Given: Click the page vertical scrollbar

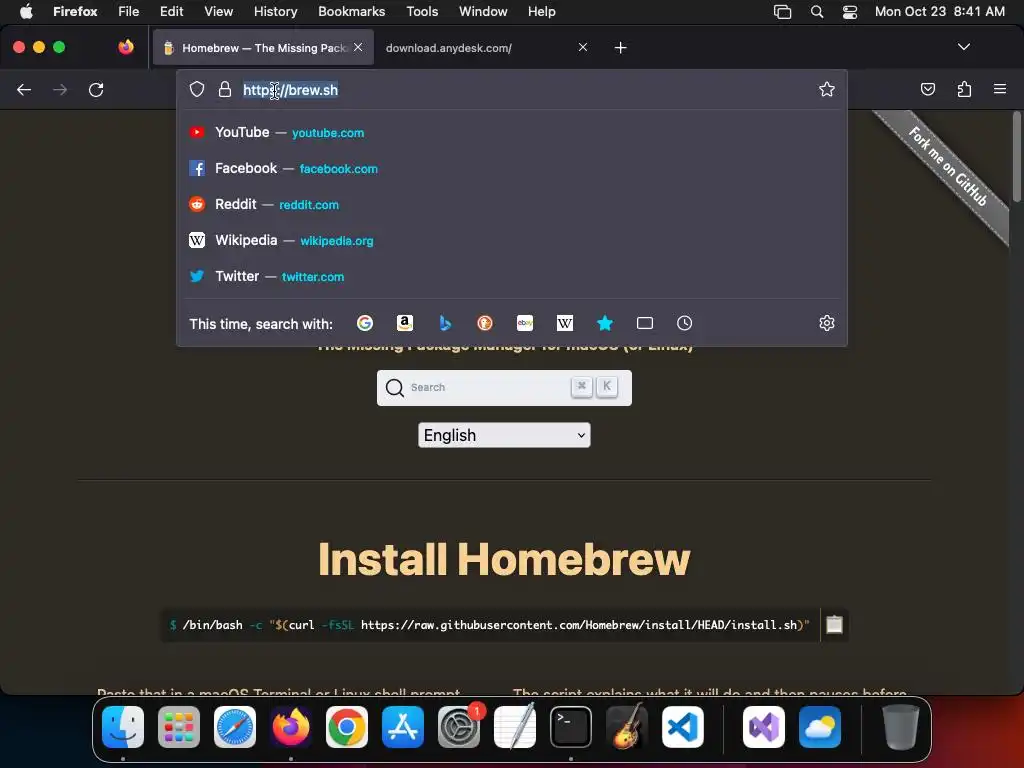Looking at the screenshot, I should pyautogui.click(x=1016, y=157).
